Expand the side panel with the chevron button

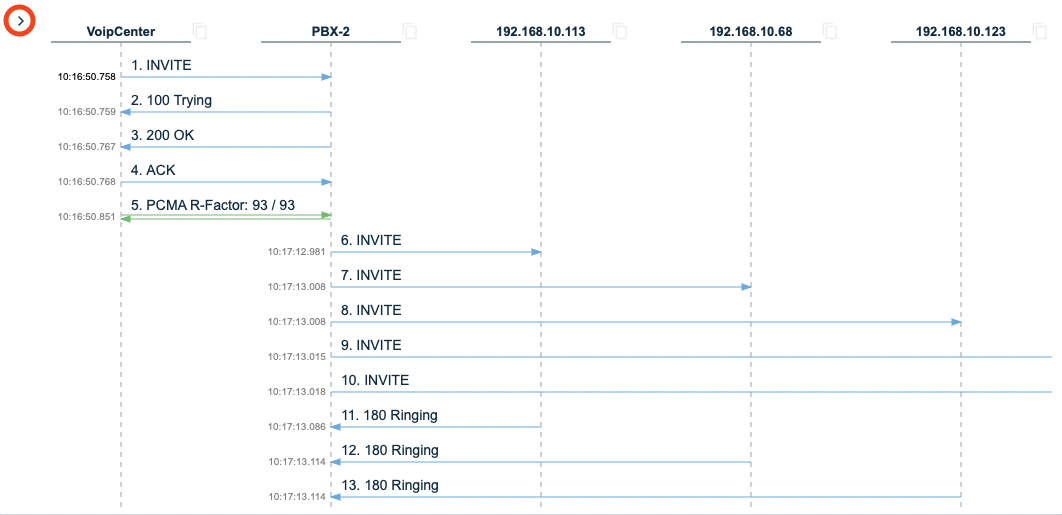coord(20,21)
